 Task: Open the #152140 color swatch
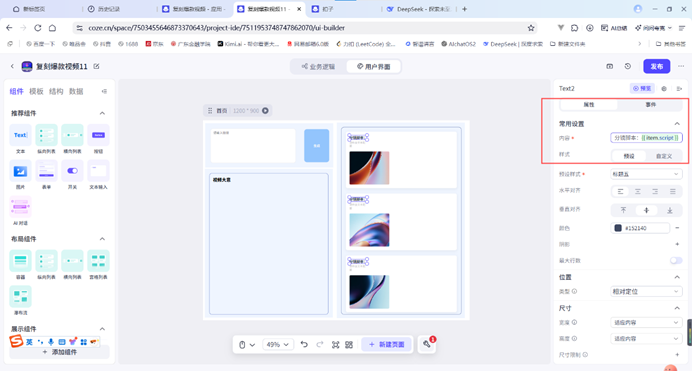[618, 228]
